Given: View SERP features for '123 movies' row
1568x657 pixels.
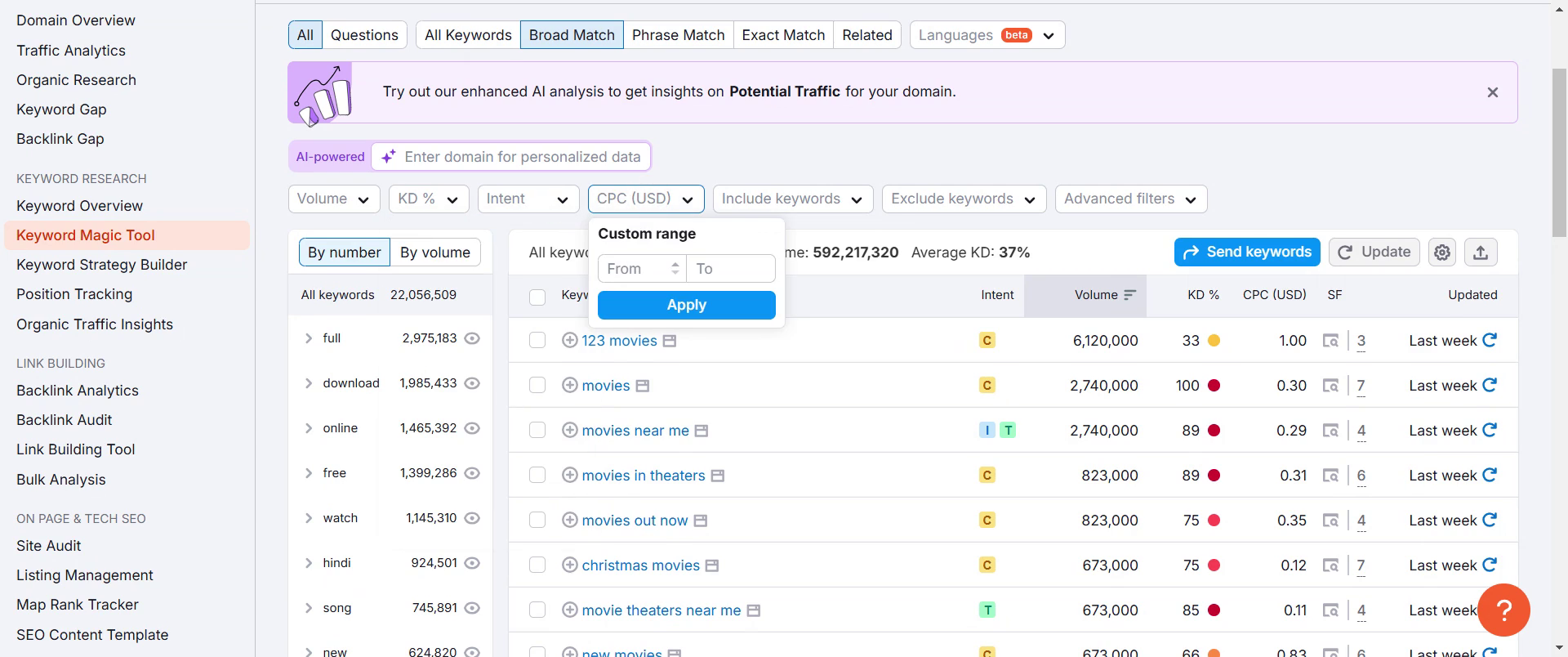Looking at the screenshot, I should point(1331,341).
